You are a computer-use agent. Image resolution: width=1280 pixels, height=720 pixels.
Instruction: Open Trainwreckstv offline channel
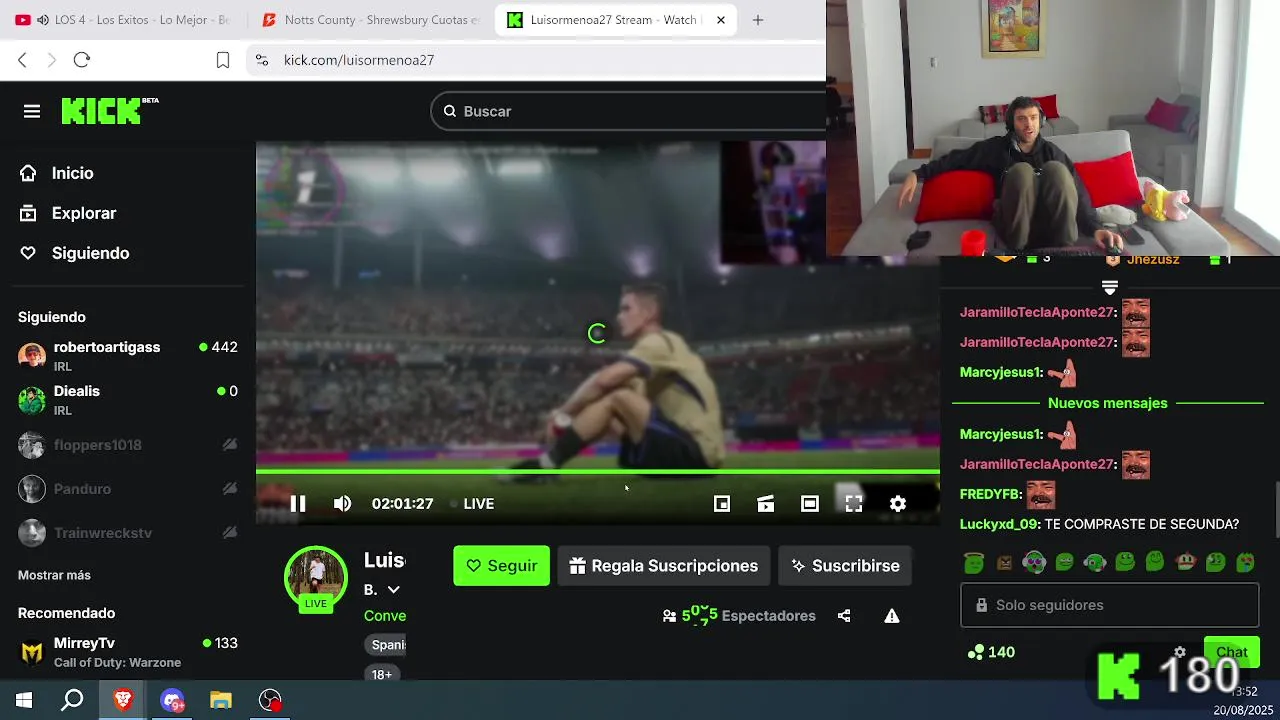(x=128, y=533)
